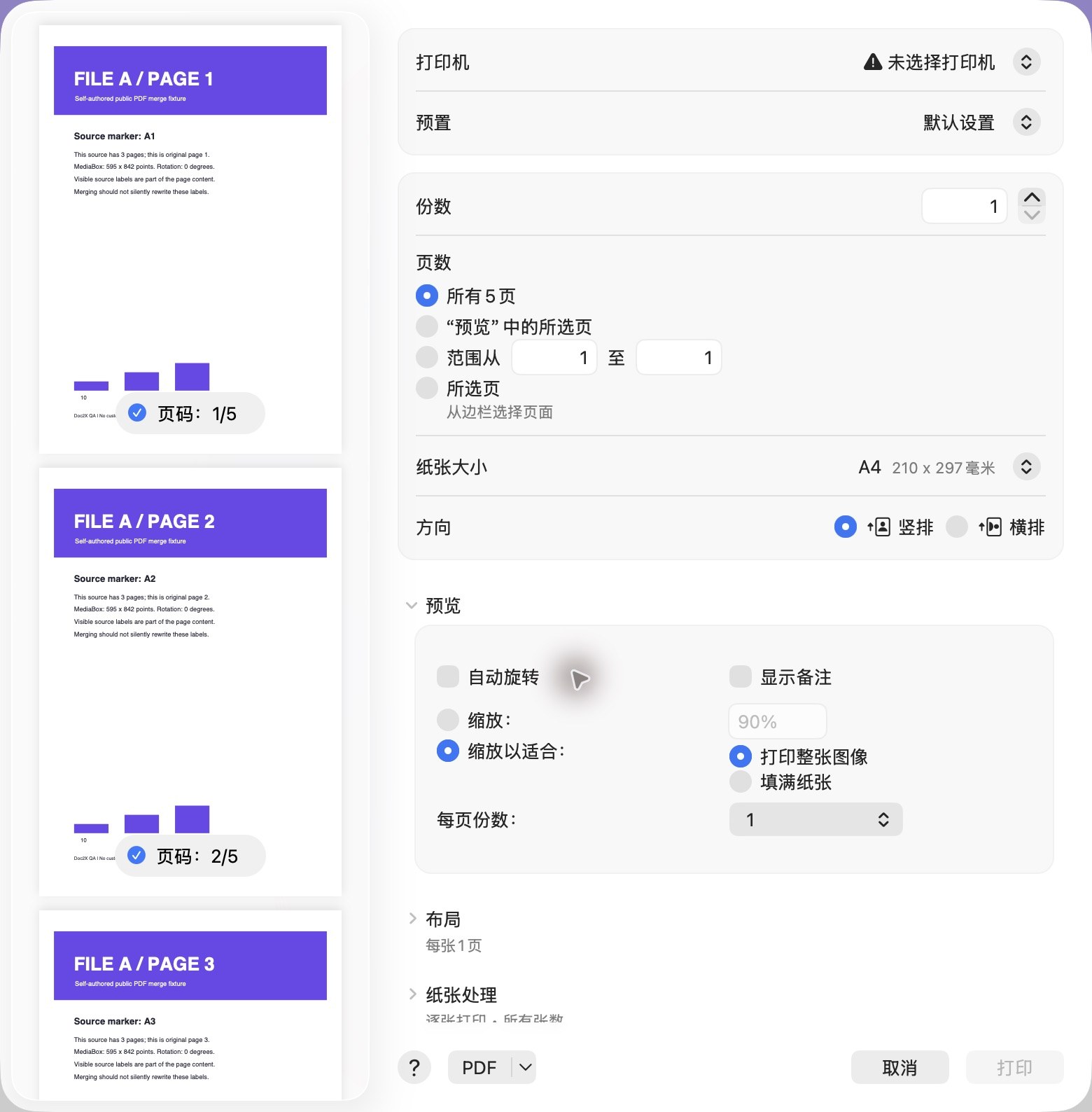Click the help question mark button
The image size is (1092, 1112).
414,1067
